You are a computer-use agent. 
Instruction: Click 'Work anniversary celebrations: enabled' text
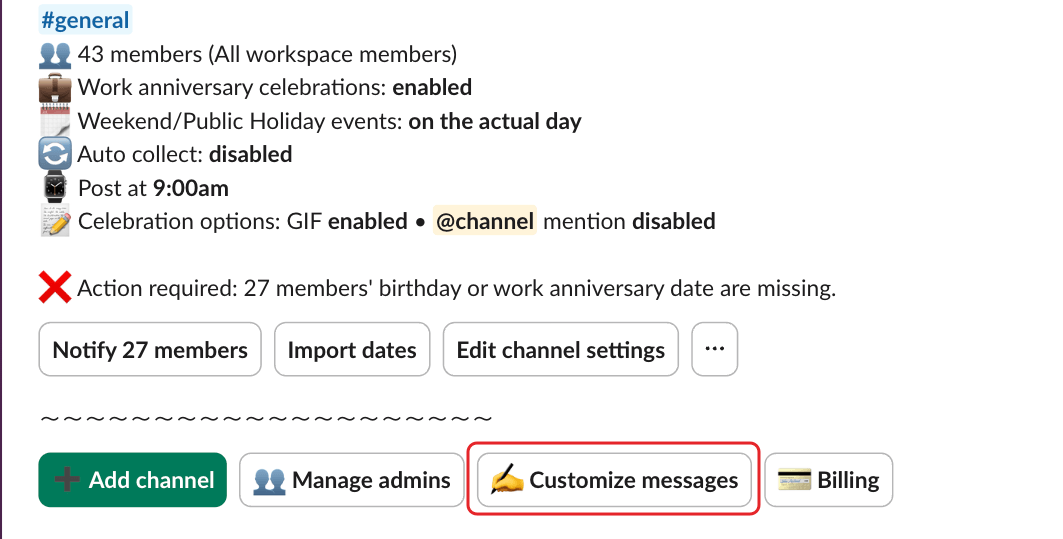point(275,87)
